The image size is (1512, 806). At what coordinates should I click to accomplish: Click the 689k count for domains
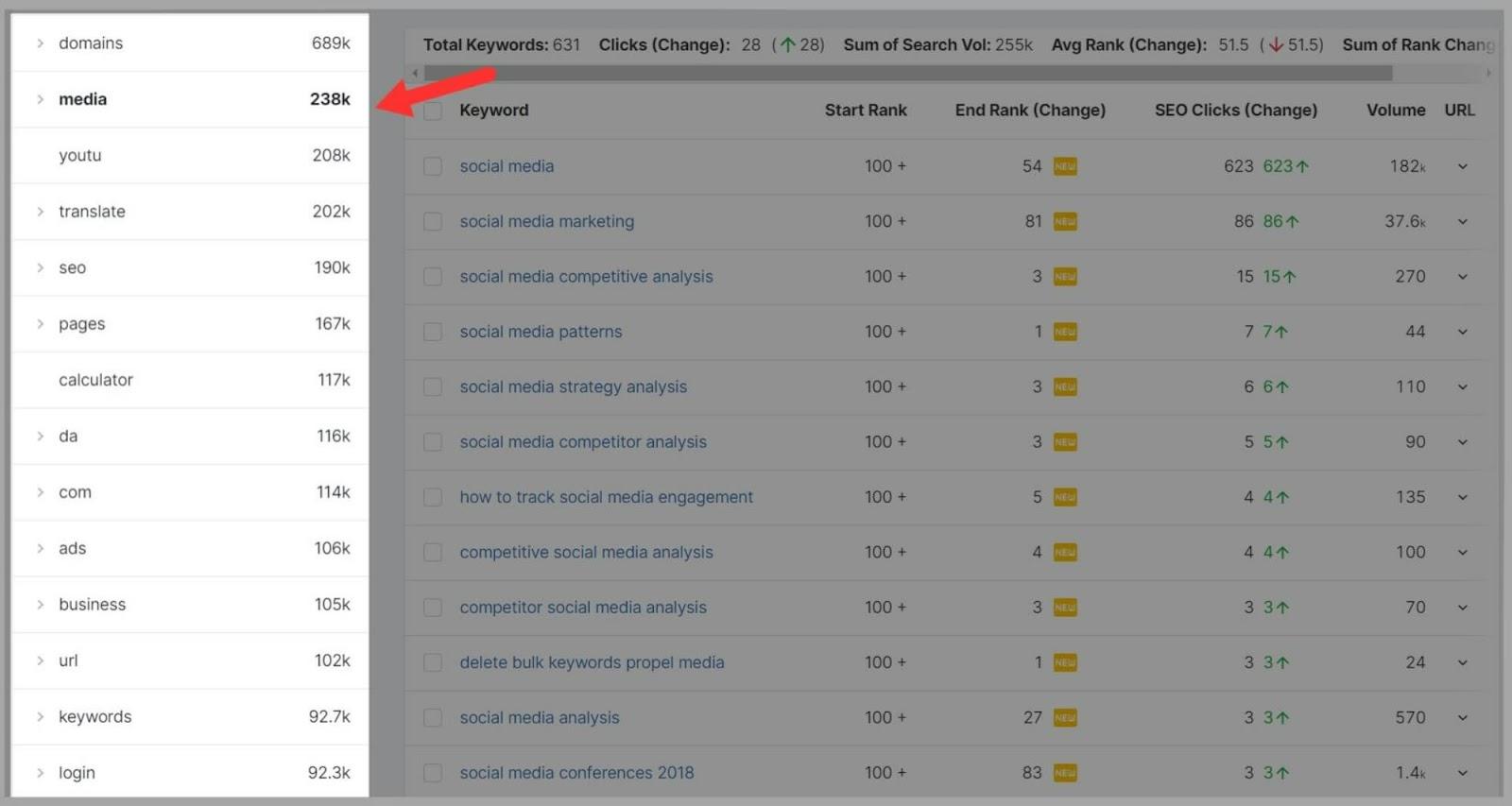click(331, 43)
